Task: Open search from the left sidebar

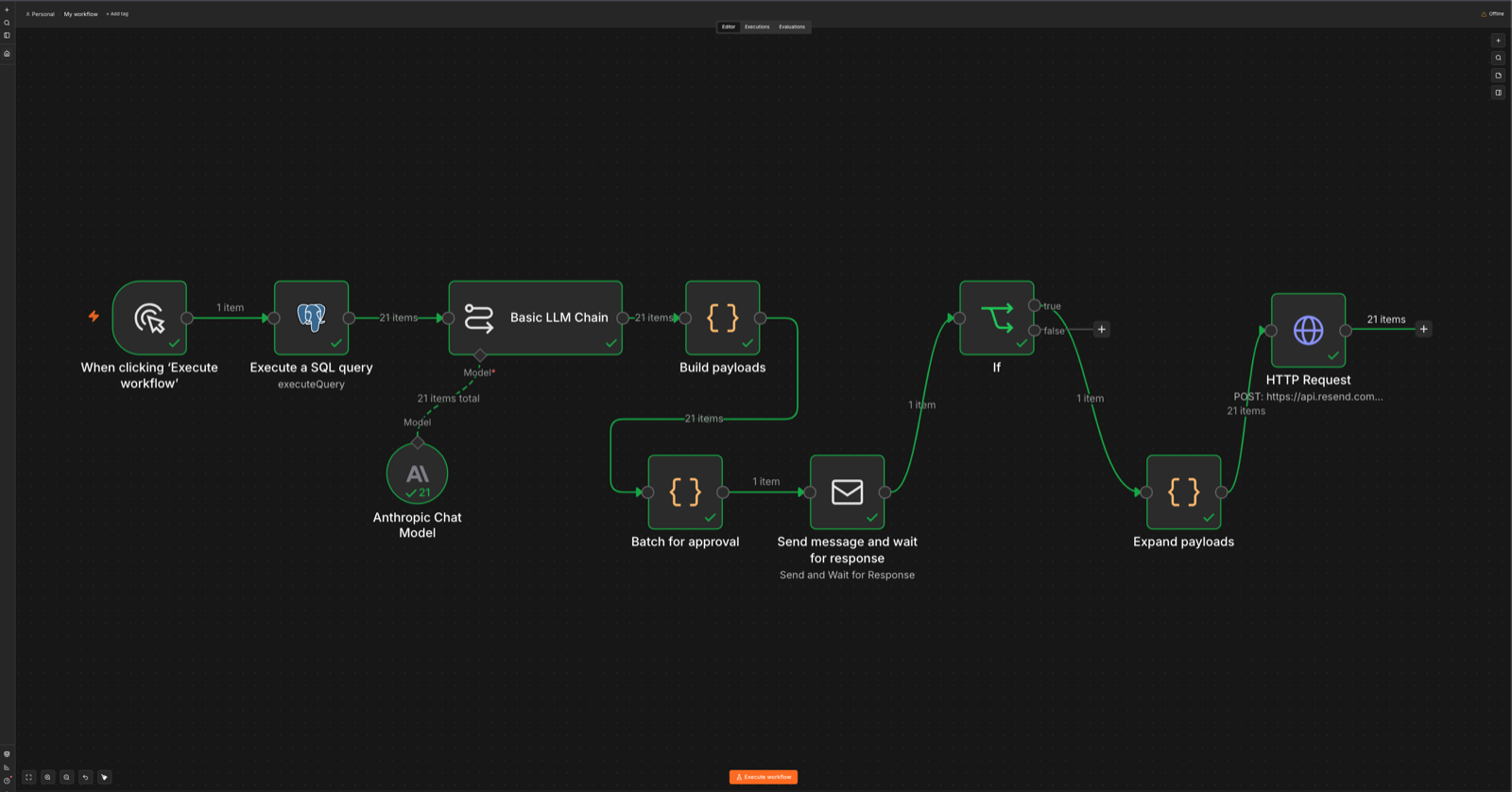Action: tap(7, 23)
